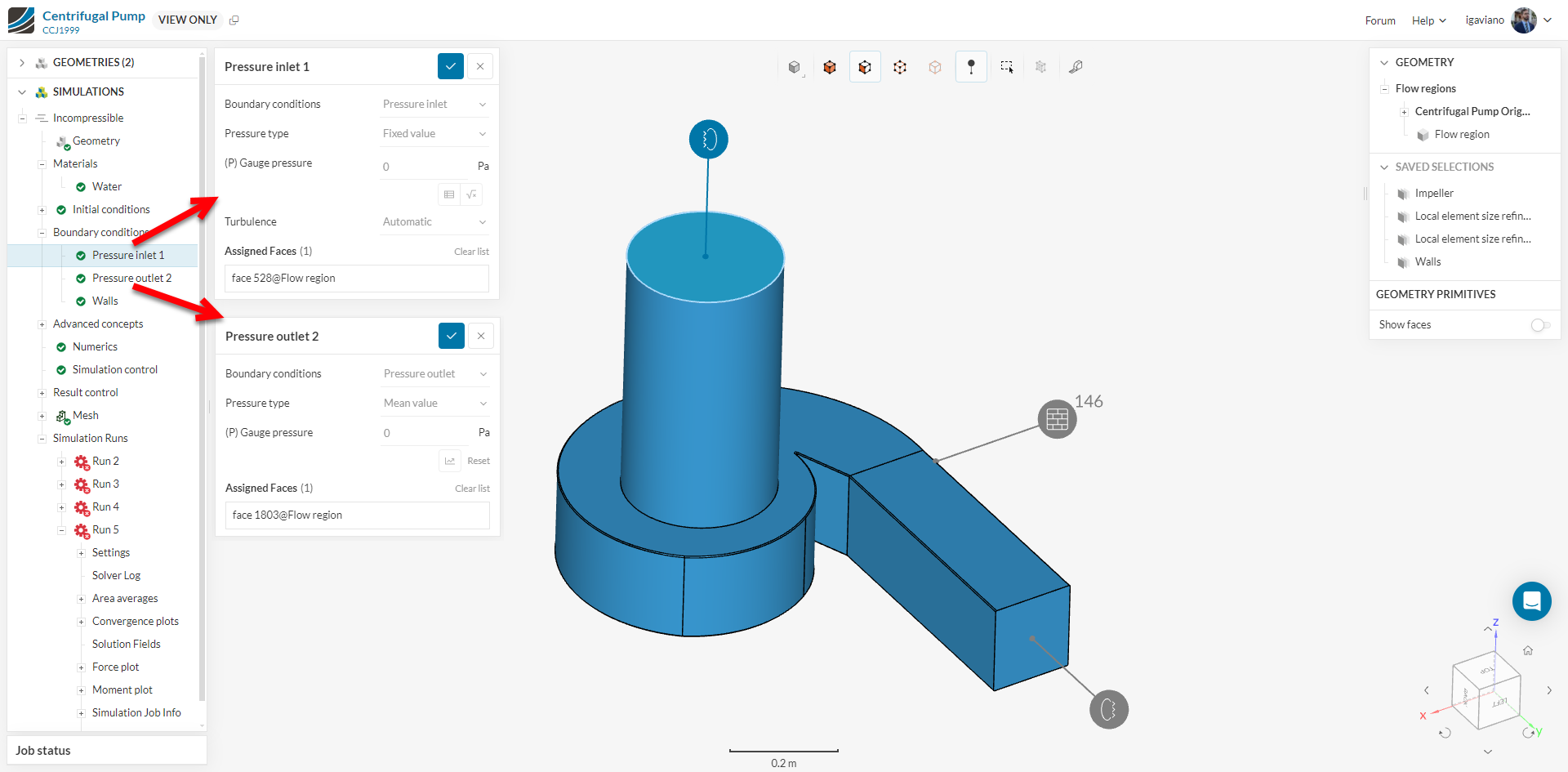Select Convergence plots under Run 5
Viewport: 1568px width, 772px height.
click(x=135, y=622)
